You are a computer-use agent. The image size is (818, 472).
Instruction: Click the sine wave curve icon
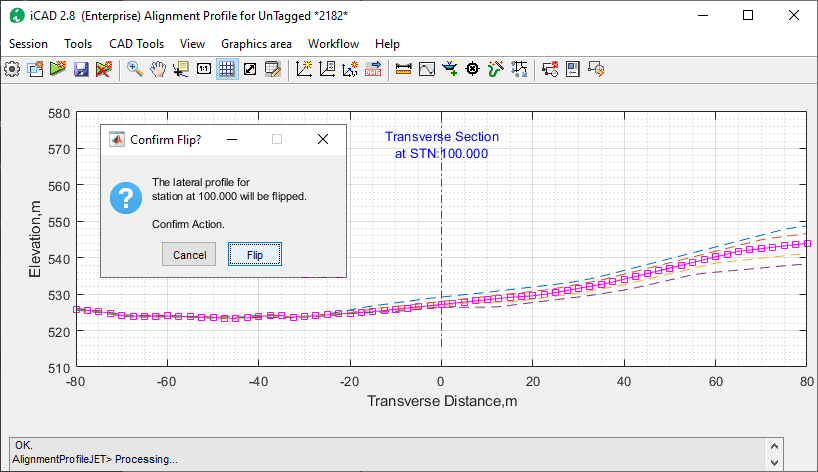(427, 69)
